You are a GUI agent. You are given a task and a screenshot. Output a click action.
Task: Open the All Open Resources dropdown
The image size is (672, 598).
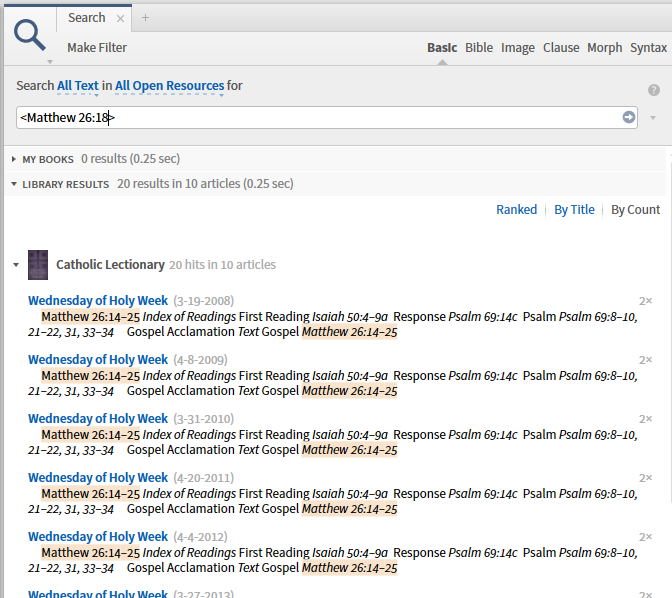(169, 86)
